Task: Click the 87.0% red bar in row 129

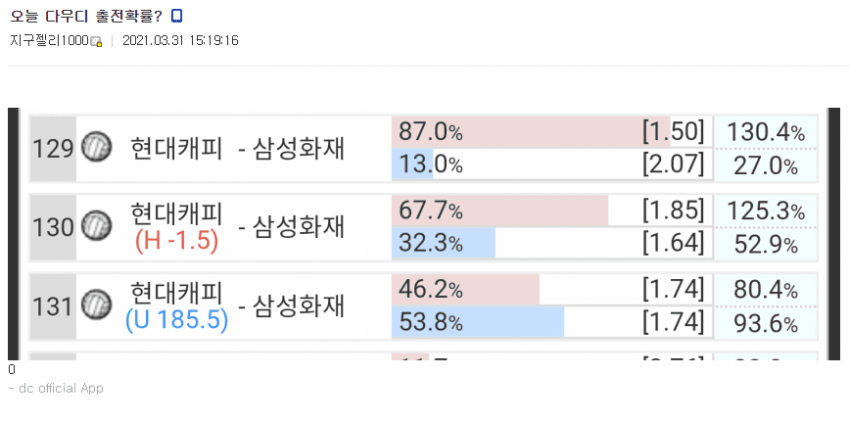Action: pyautogui.click(x=530, y=132)
